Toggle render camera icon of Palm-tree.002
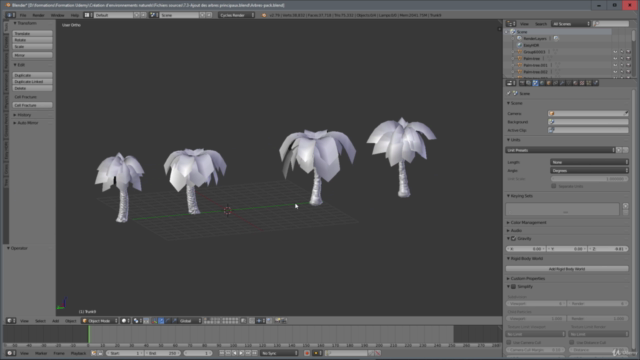Image resolution: width=640 pixels, height=360 pixels. click(x=628, y=72)
